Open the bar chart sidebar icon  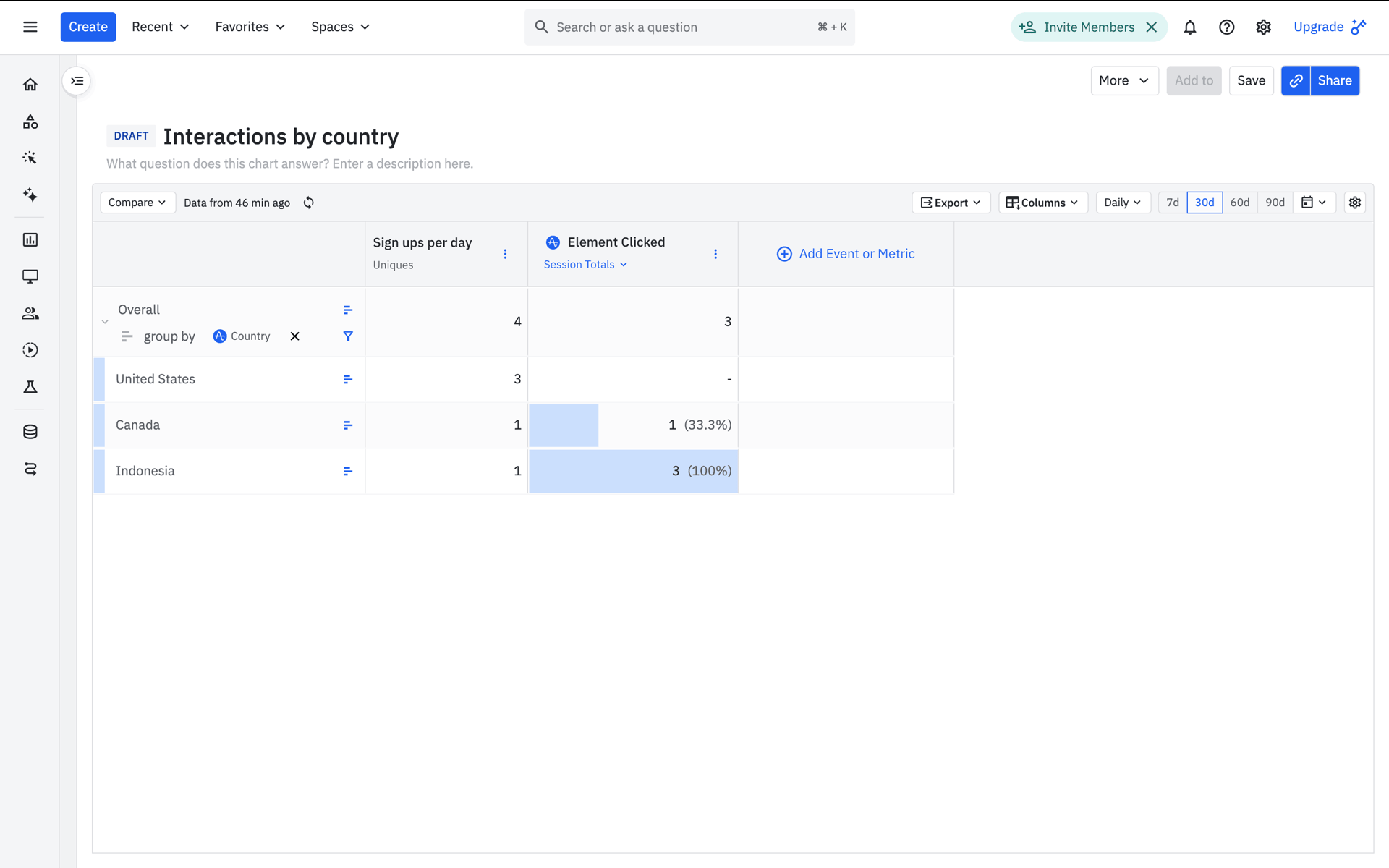30,239
